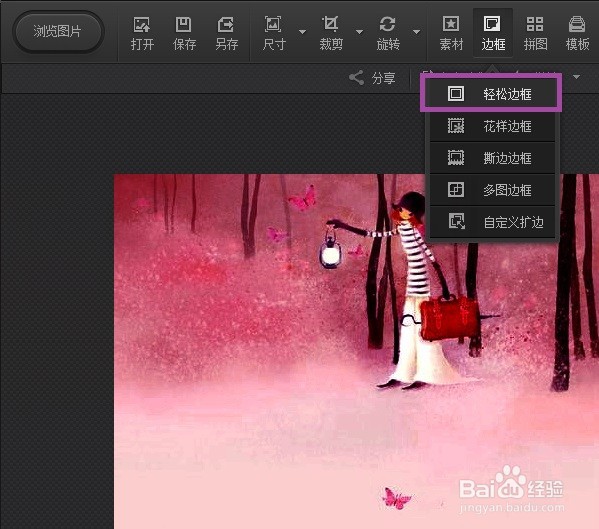Open the 拼图 collage tool
This screenshot has width=599, height=529.
click(535, 34)
